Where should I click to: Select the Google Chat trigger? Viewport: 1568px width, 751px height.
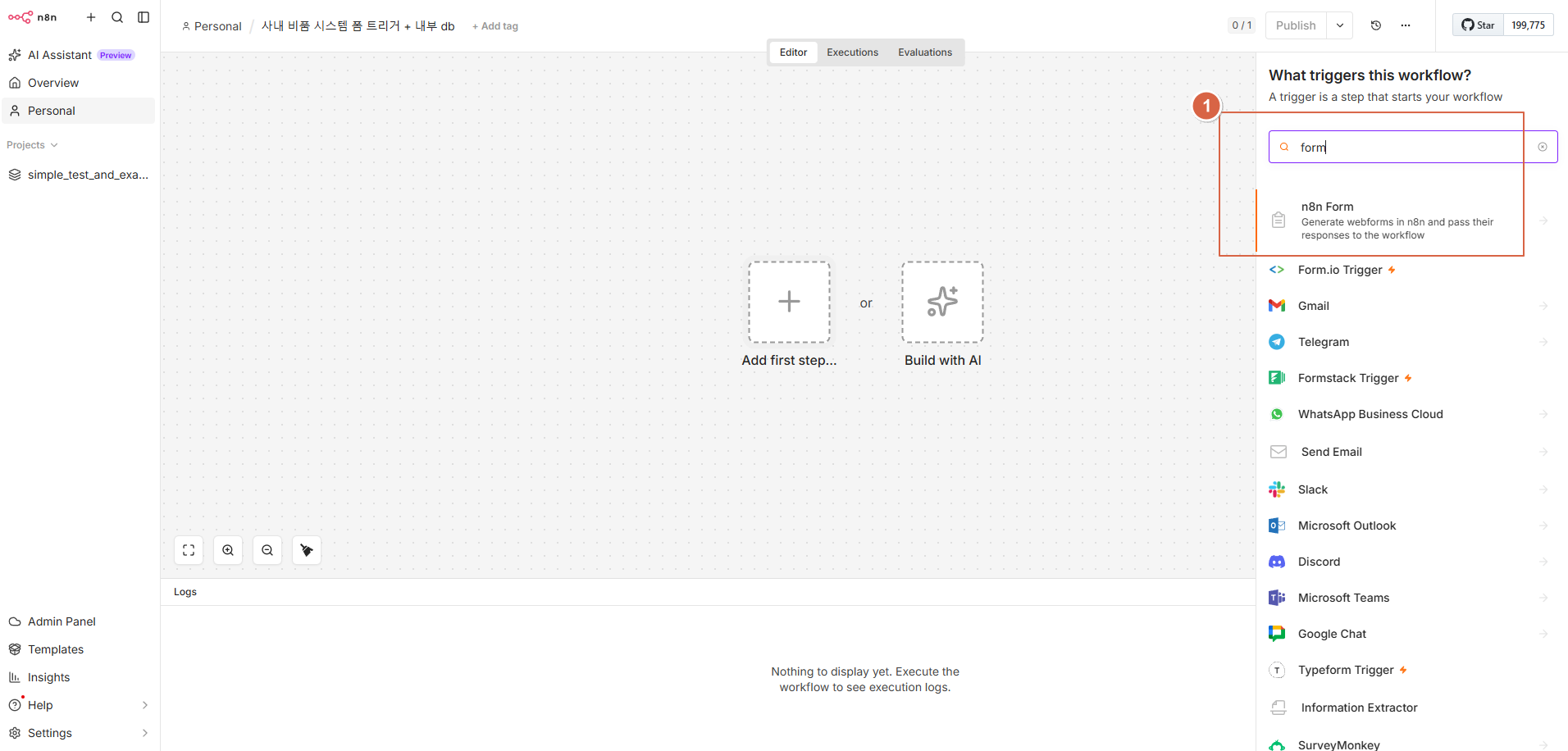click(x=1408, y=634)
